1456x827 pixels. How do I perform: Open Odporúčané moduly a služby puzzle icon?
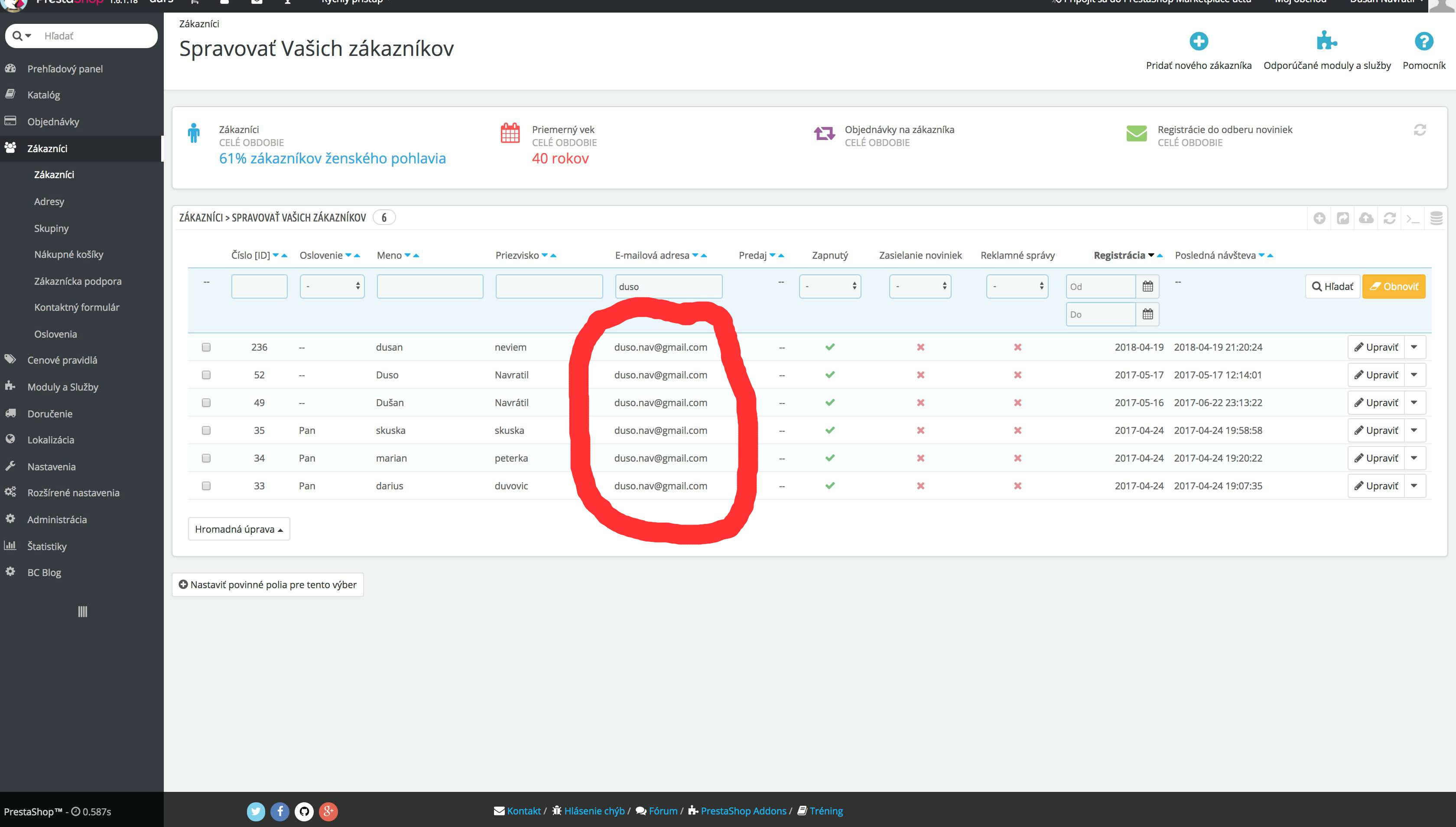pyautogui.click(x=1326, y=42)
